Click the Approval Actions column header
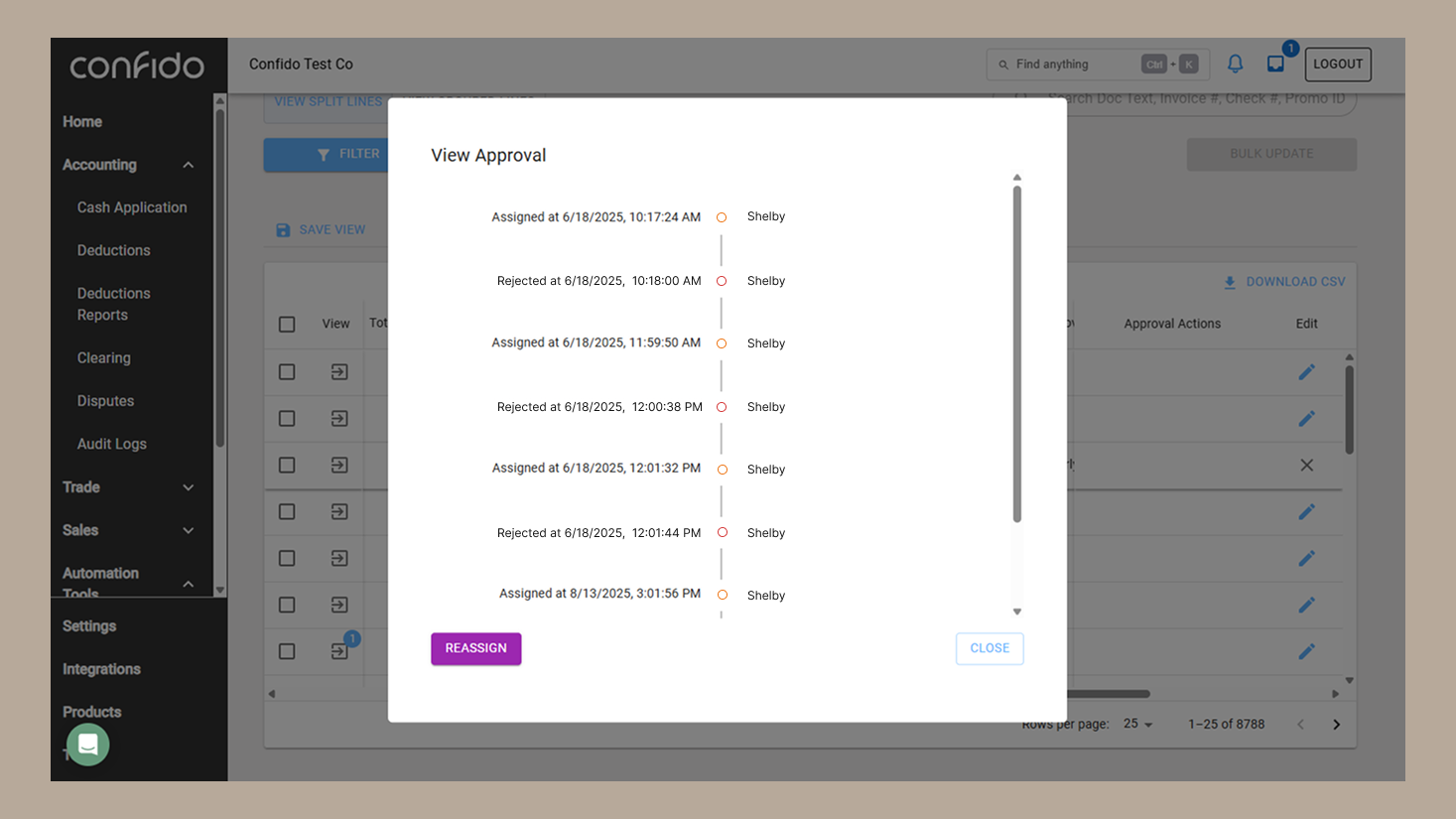This screenshot has width=1456, height=819. [1172, 324]
